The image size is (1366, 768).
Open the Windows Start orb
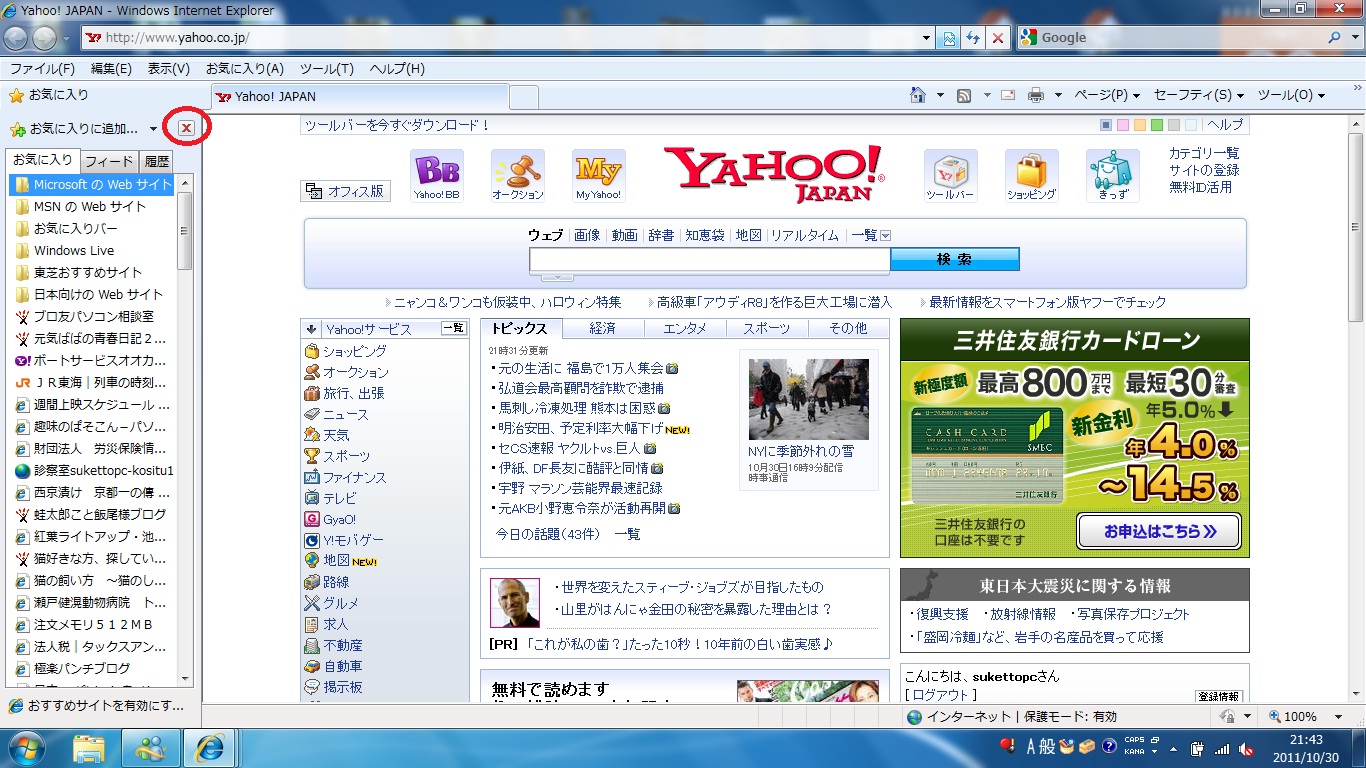pos(28,747)
